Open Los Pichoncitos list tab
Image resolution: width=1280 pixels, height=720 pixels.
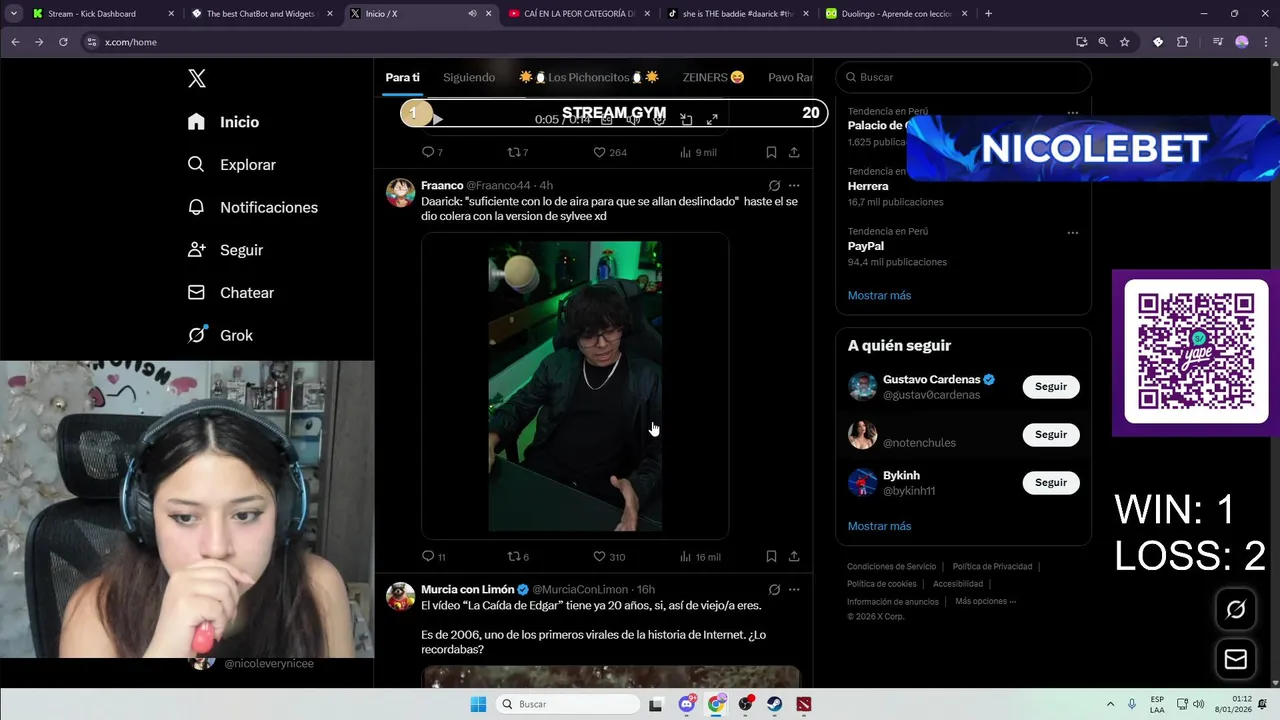point(589,77)
